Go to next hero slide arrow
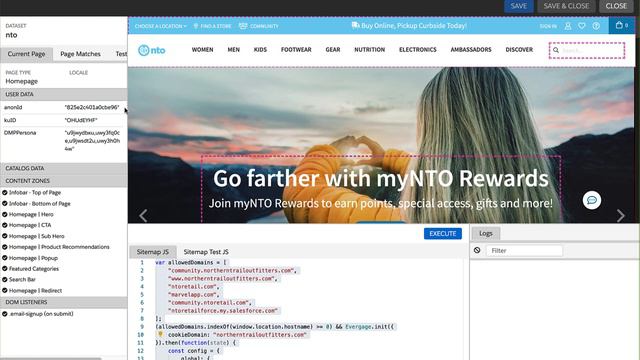The height and width of the screenshot is (360, 640). point(620,215)
